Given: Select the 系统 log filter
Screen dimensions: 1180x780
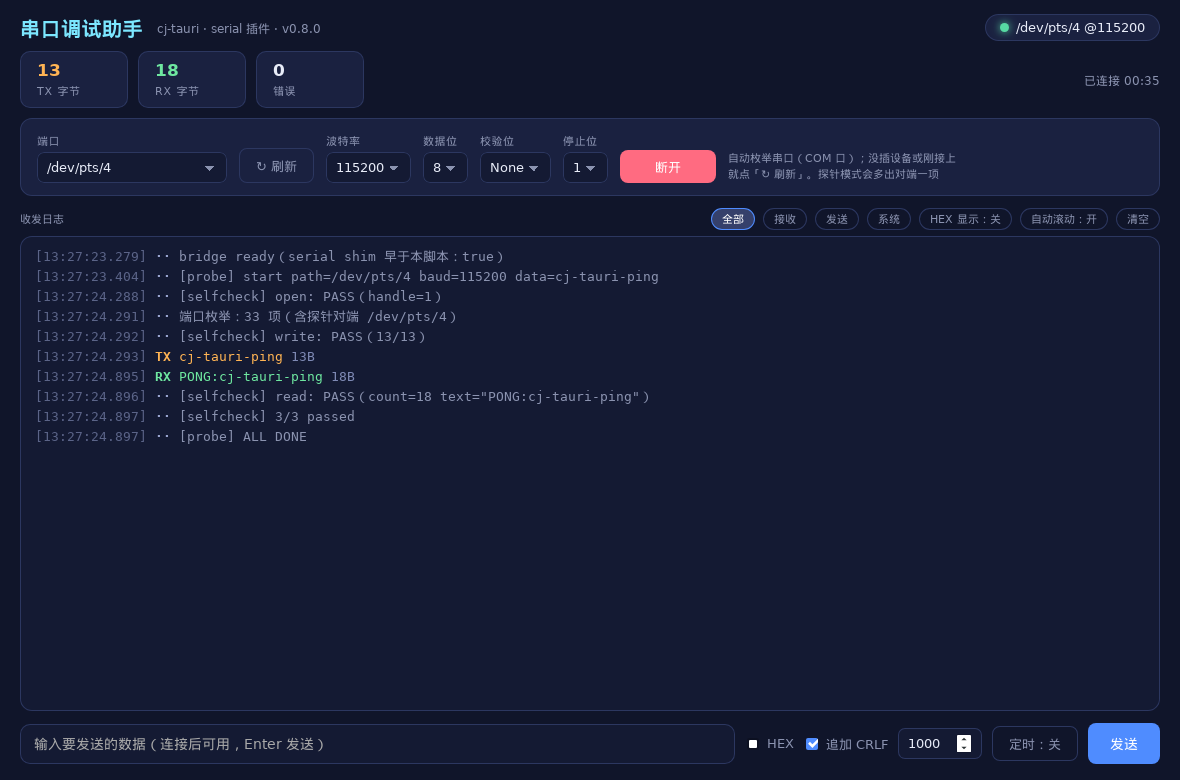Looking at the screenshot, I should tap(889, 219).
